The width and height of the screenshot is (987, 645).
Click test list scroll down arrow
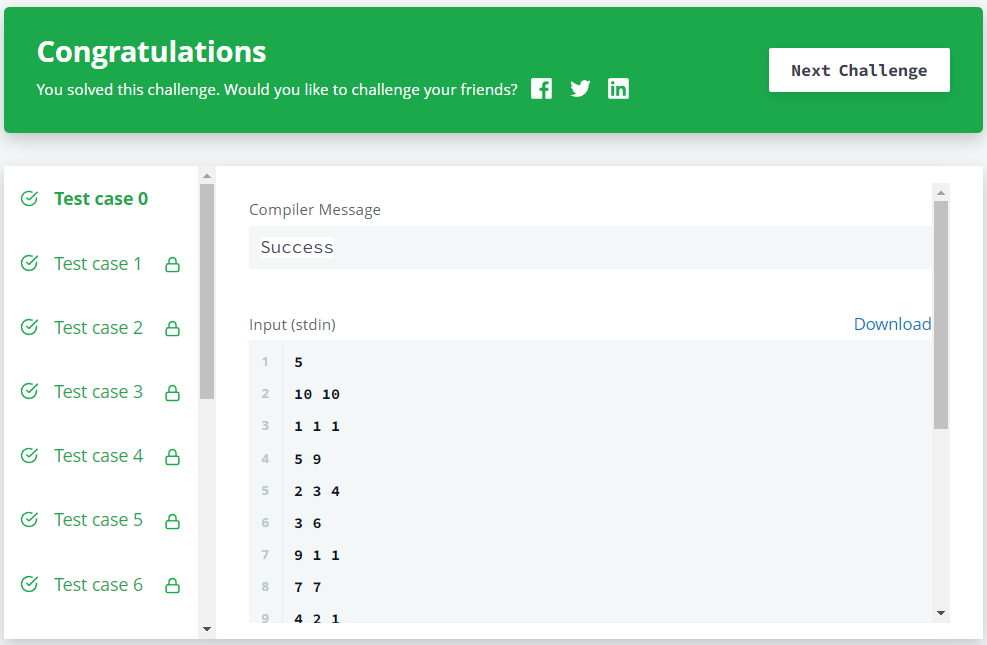pyautogui.click(x=207, y=629)
